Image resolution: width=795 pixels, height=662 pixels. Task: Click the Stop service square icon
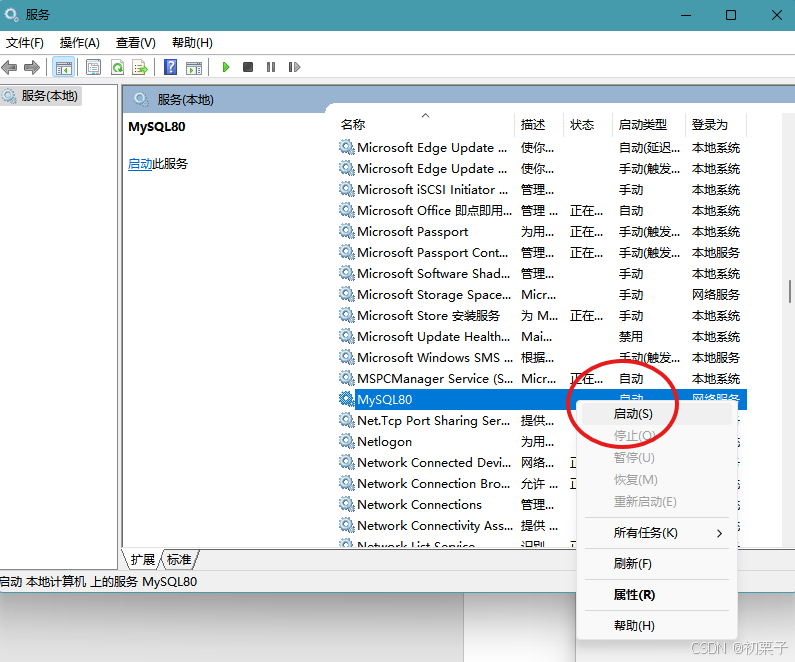coord(248,67)
